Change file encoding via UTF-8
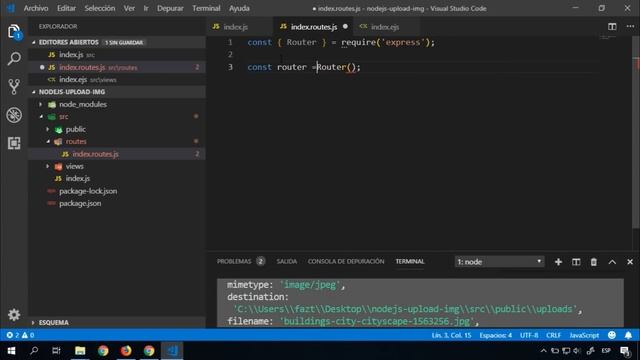The image size is (640, 360). 529,335
